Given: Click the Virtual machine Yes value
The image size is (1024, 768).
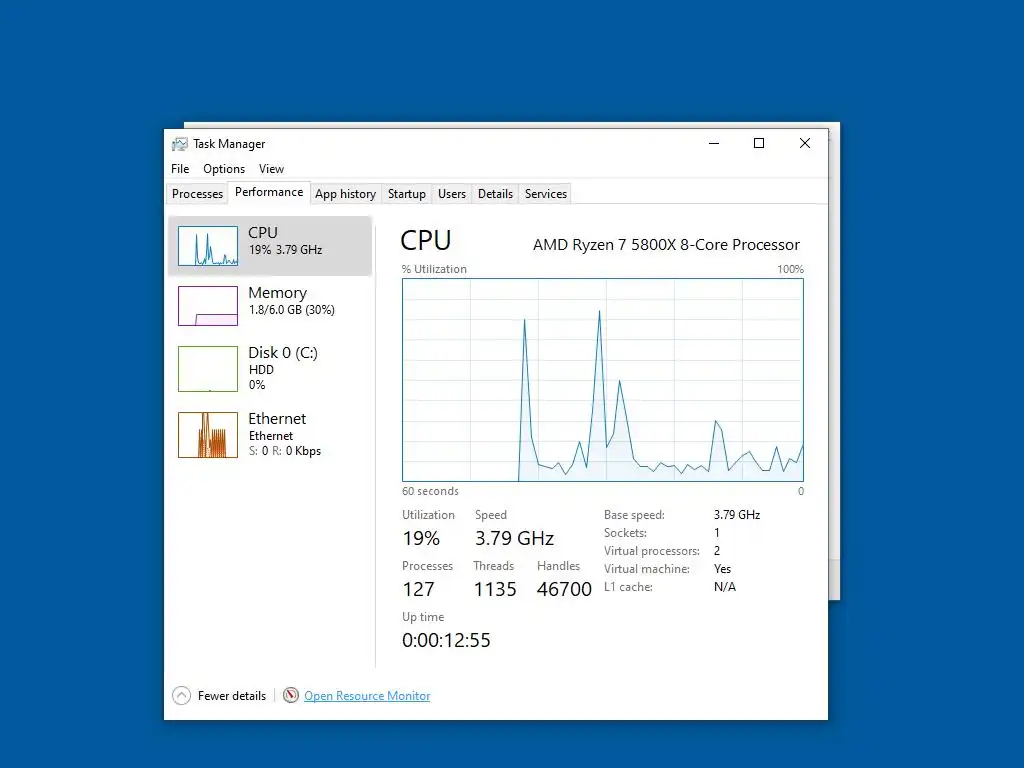Looking at the screenshot, I should click(722, 569).
